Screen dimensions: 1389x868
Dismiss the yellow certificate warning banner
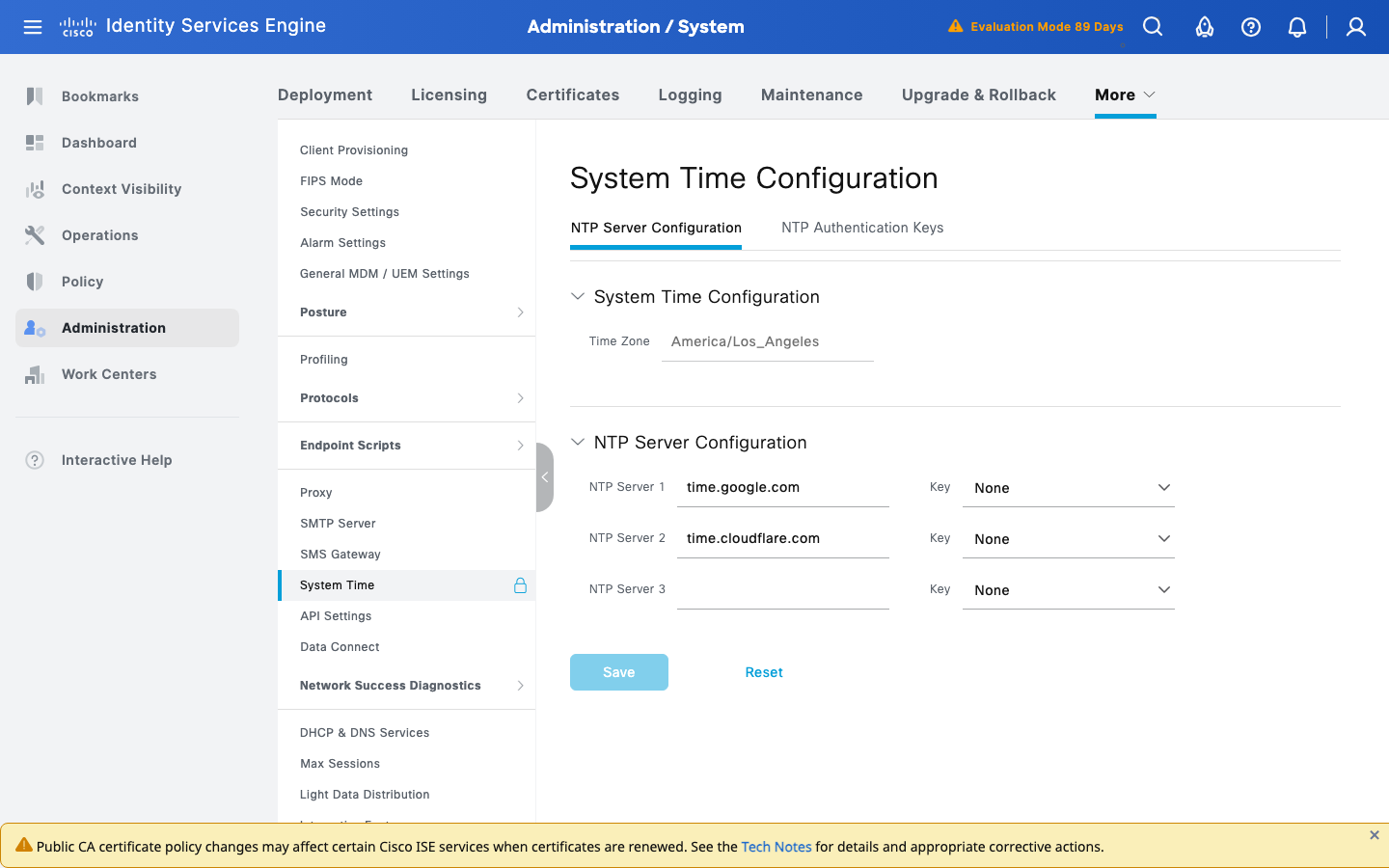tap(1375, 835)
